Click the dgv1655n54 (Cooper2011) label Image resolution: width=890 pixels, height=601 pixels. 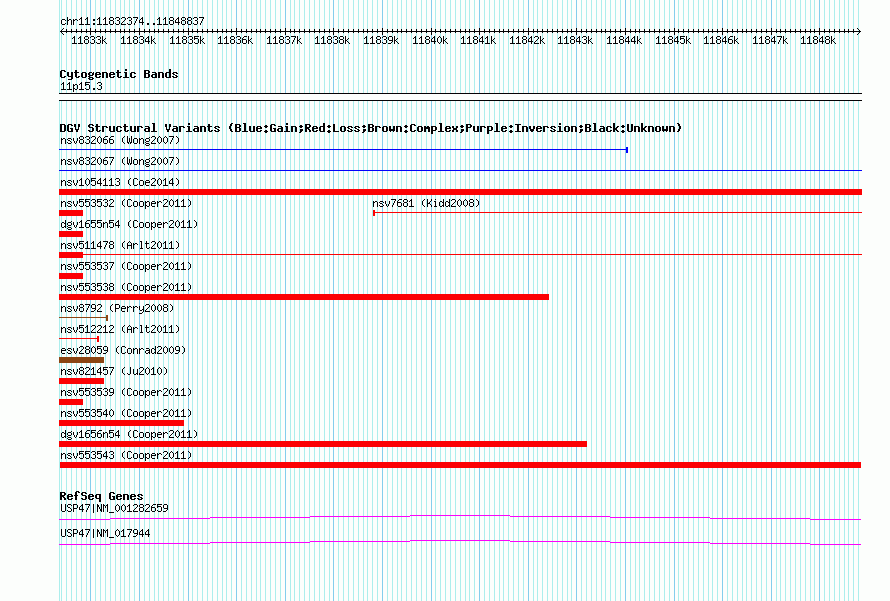click(x=129, y=224)
